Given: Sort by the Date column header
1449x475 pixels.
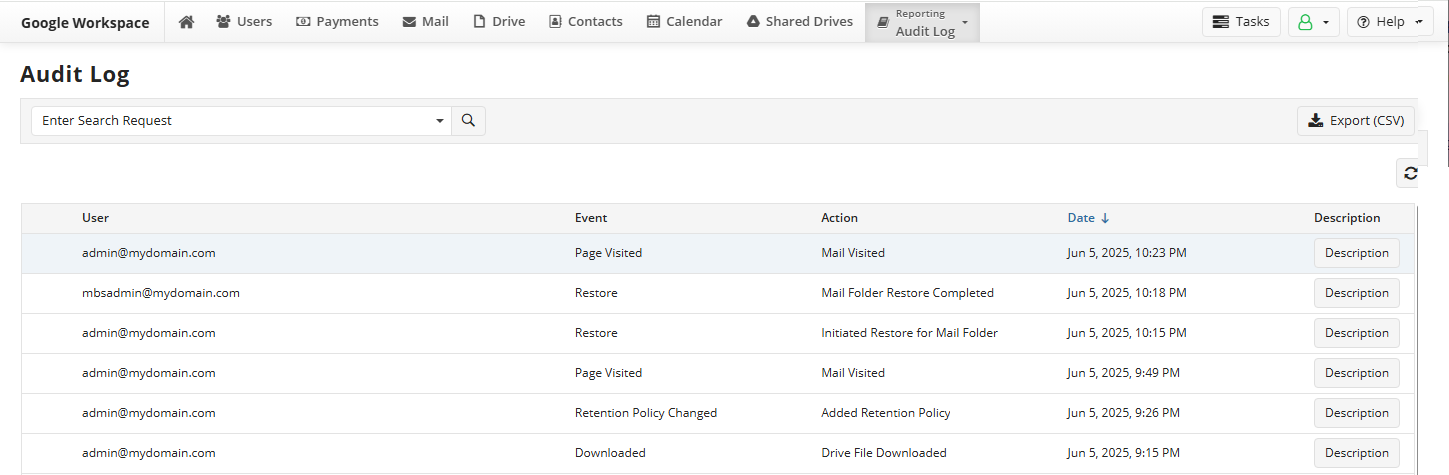Looking at the screenshot, I should click(x=1088, y=218).
